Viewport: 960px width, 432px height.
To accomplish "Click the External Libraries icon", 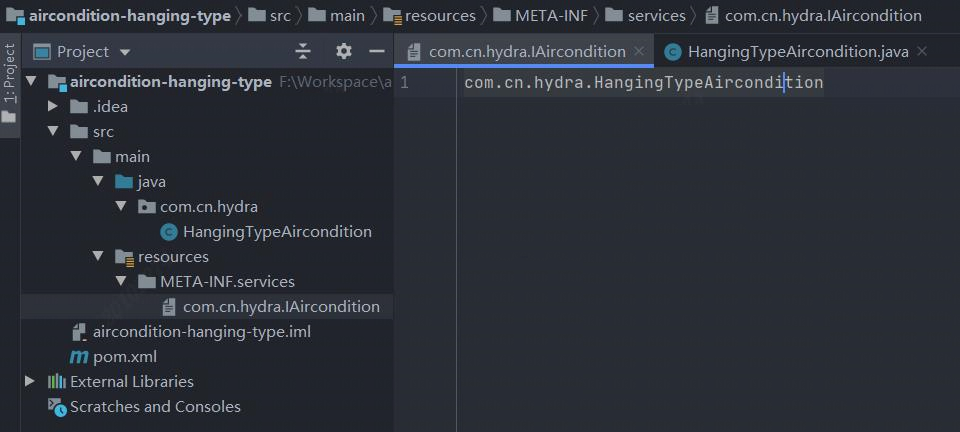I will (x=56, y=382).
